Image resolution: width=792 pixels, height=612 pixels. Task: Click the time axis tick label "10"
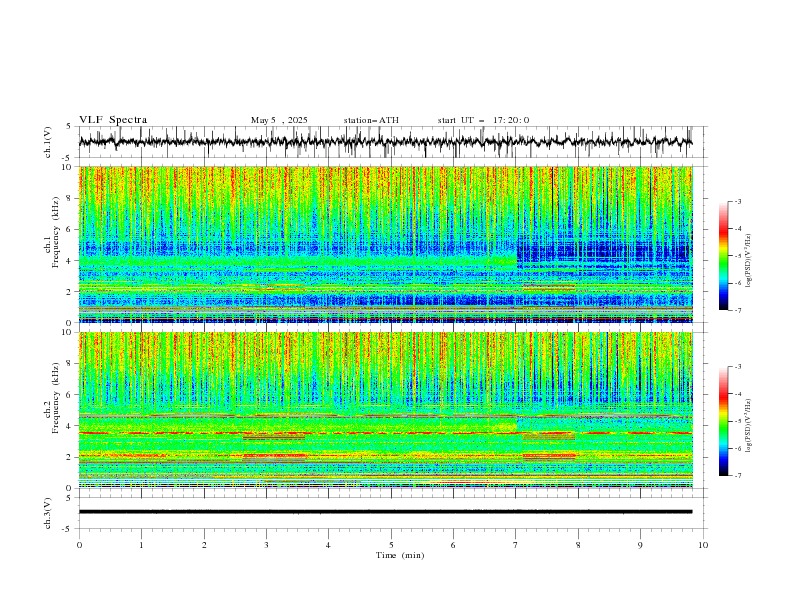tap(703, 545)
